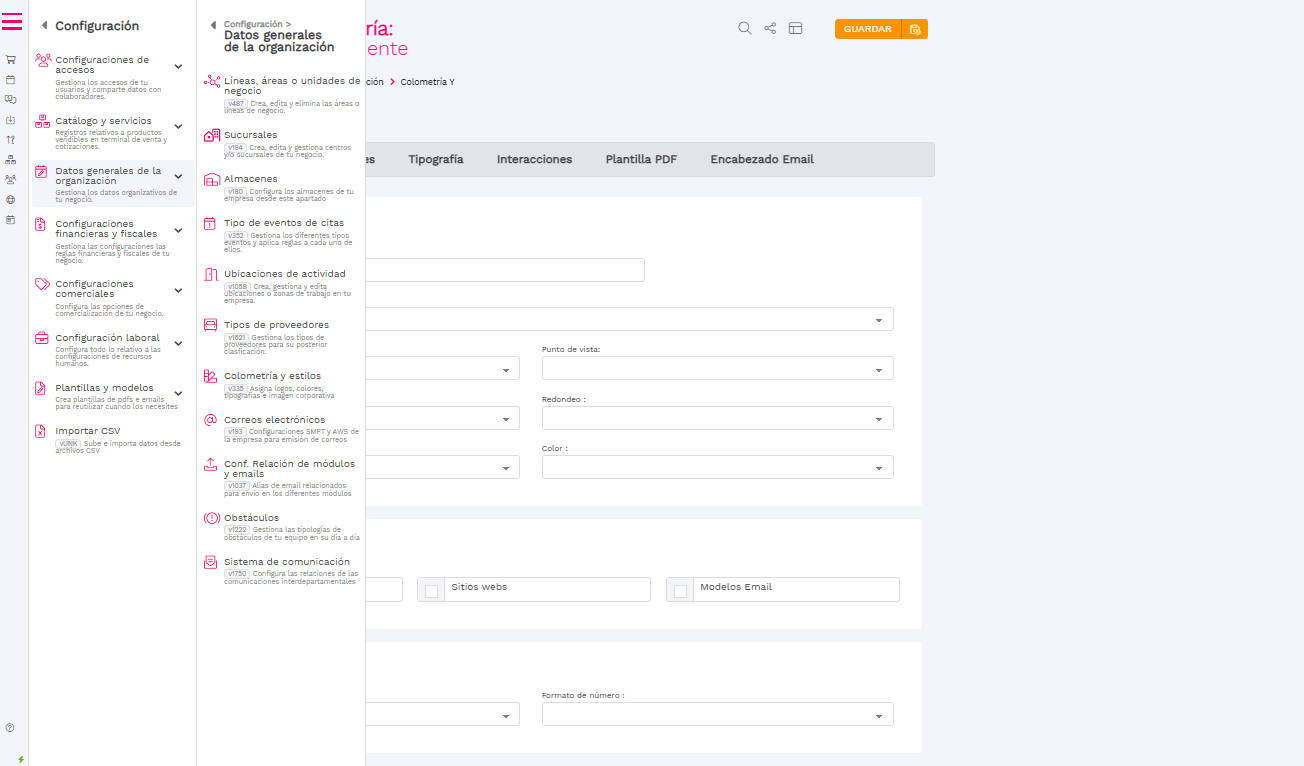The width and height of the screenshot is (1304, 766).
Task: Click the save options icon beside Guardar
Action: 915,29
